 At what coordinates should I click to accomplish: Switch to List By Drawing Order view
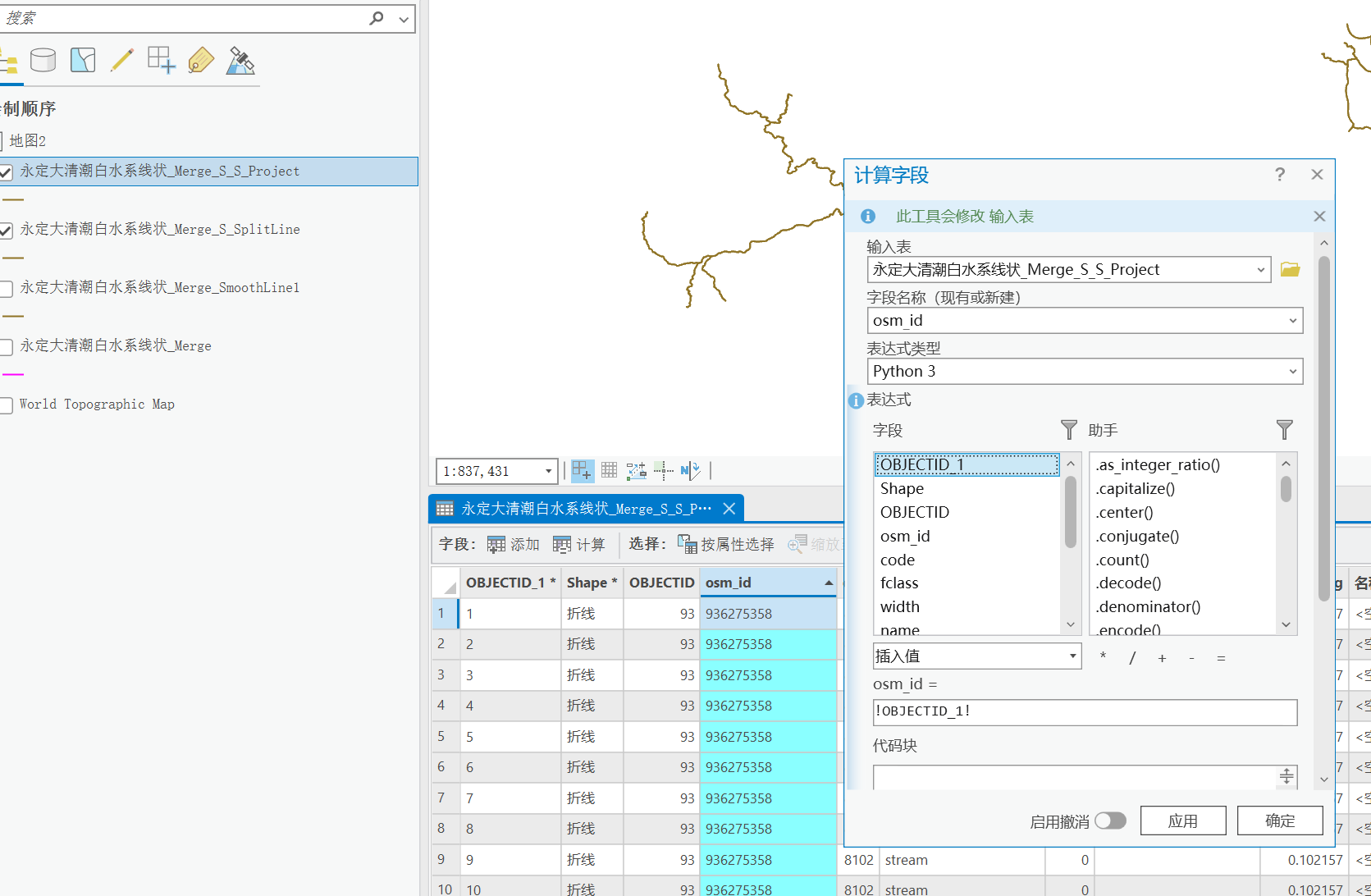point(8,61)
